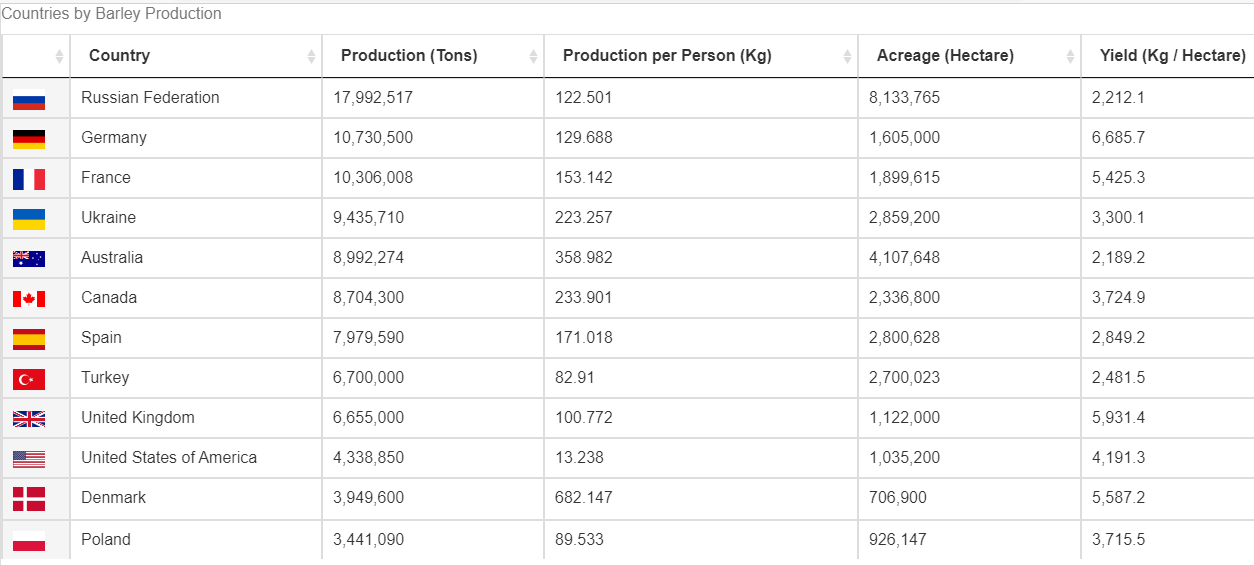Select the United States of America name
This screenshot has width=1254, height=565.
pos(169,458)
